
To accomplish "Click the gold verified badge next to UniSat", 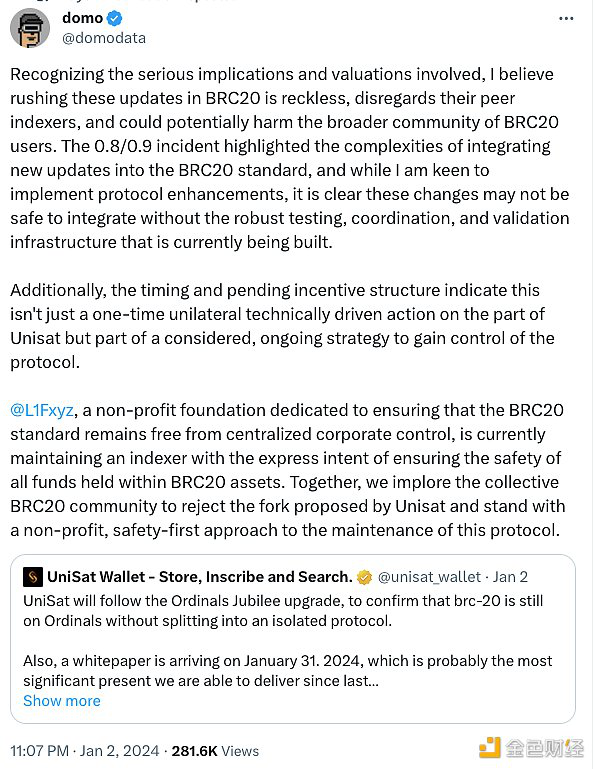I will coord(364,577).
